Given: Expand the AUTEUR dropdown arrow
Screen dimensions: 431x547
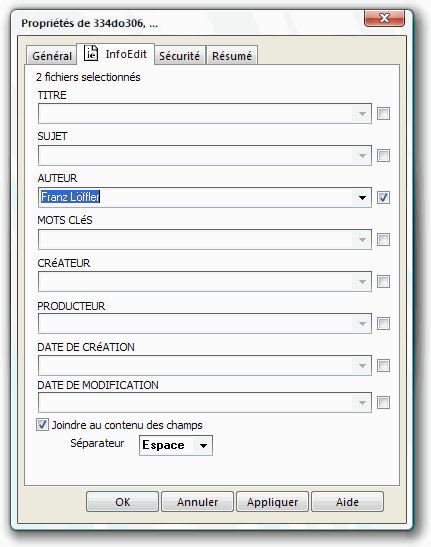Looking at the screenshot, I should 362,198.
